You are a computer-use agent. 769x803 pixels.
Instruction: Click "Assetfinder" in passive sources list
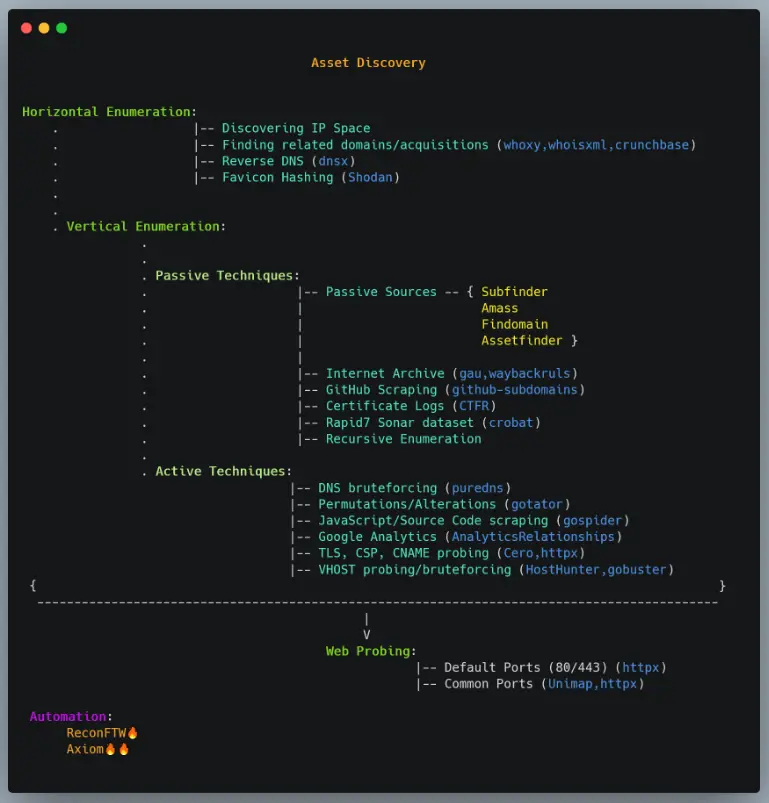point(522,341)
